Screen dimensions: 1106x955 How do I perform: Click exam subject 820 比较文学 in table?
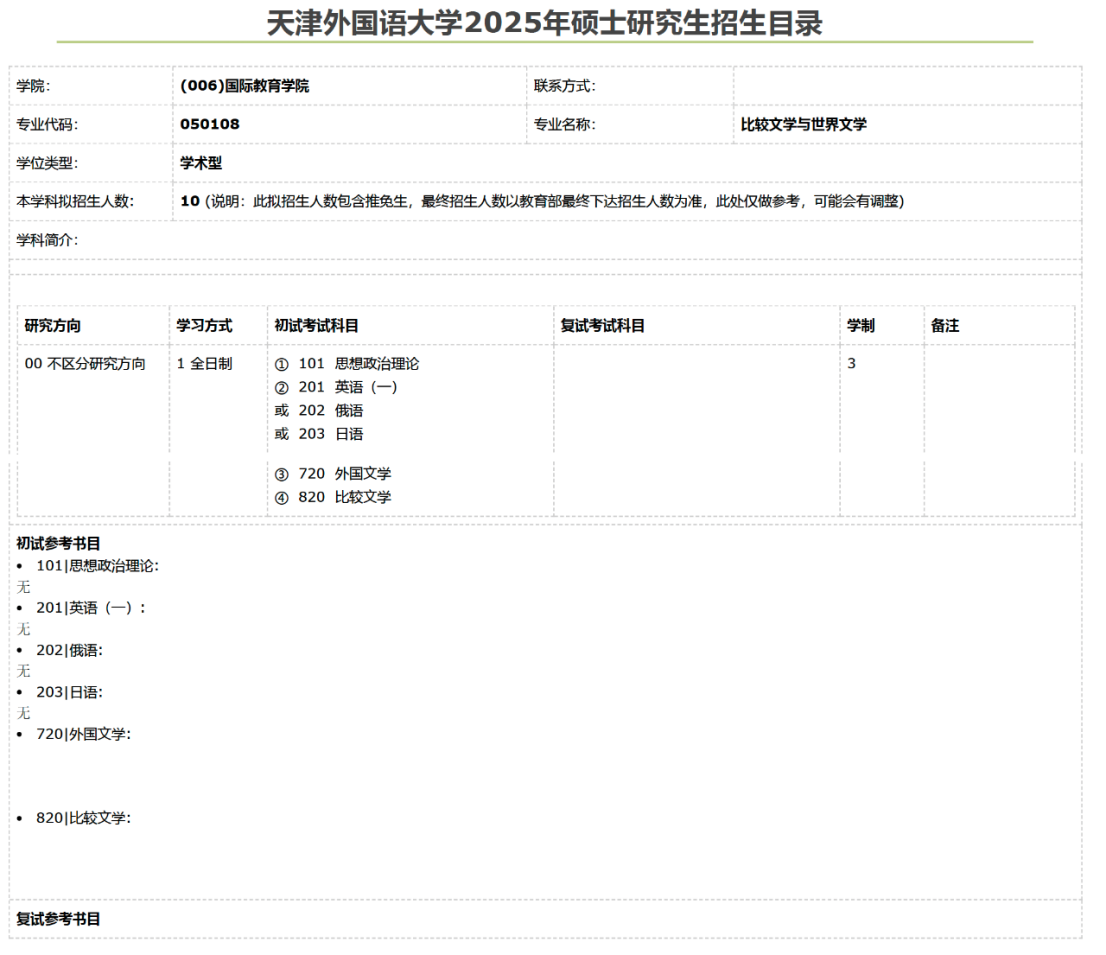click(333, 497)
